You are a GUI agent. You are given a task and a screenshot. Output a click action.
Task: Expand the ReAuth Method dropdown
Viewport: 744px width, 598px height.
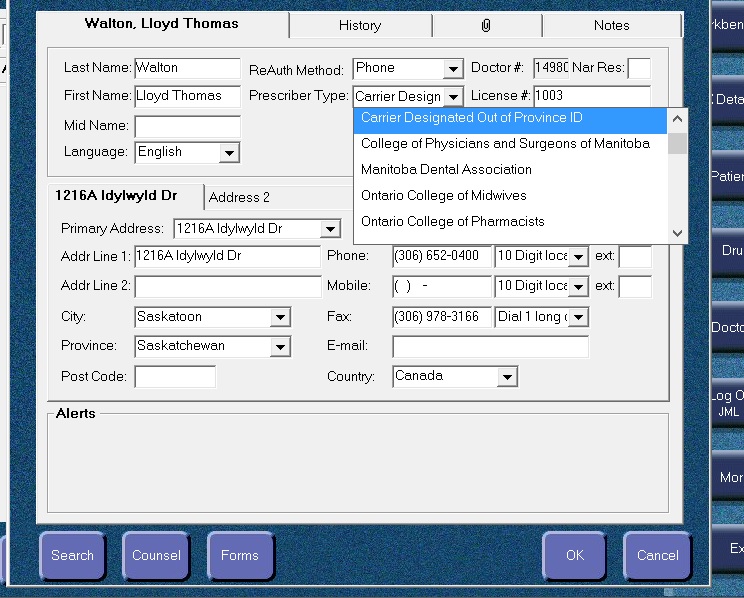pyautogui.click(x=453, y=69)
